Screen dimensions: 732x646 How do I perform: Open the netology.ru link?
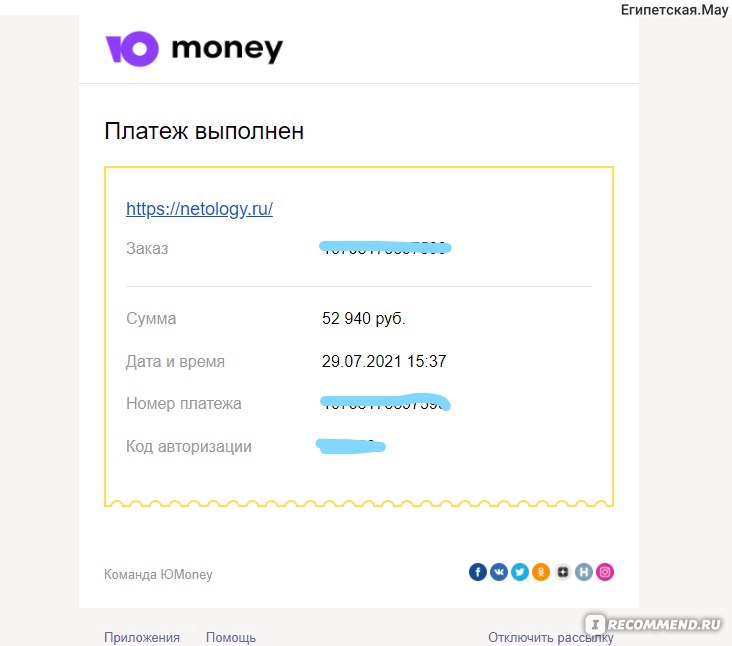click(x=199, y=209)
